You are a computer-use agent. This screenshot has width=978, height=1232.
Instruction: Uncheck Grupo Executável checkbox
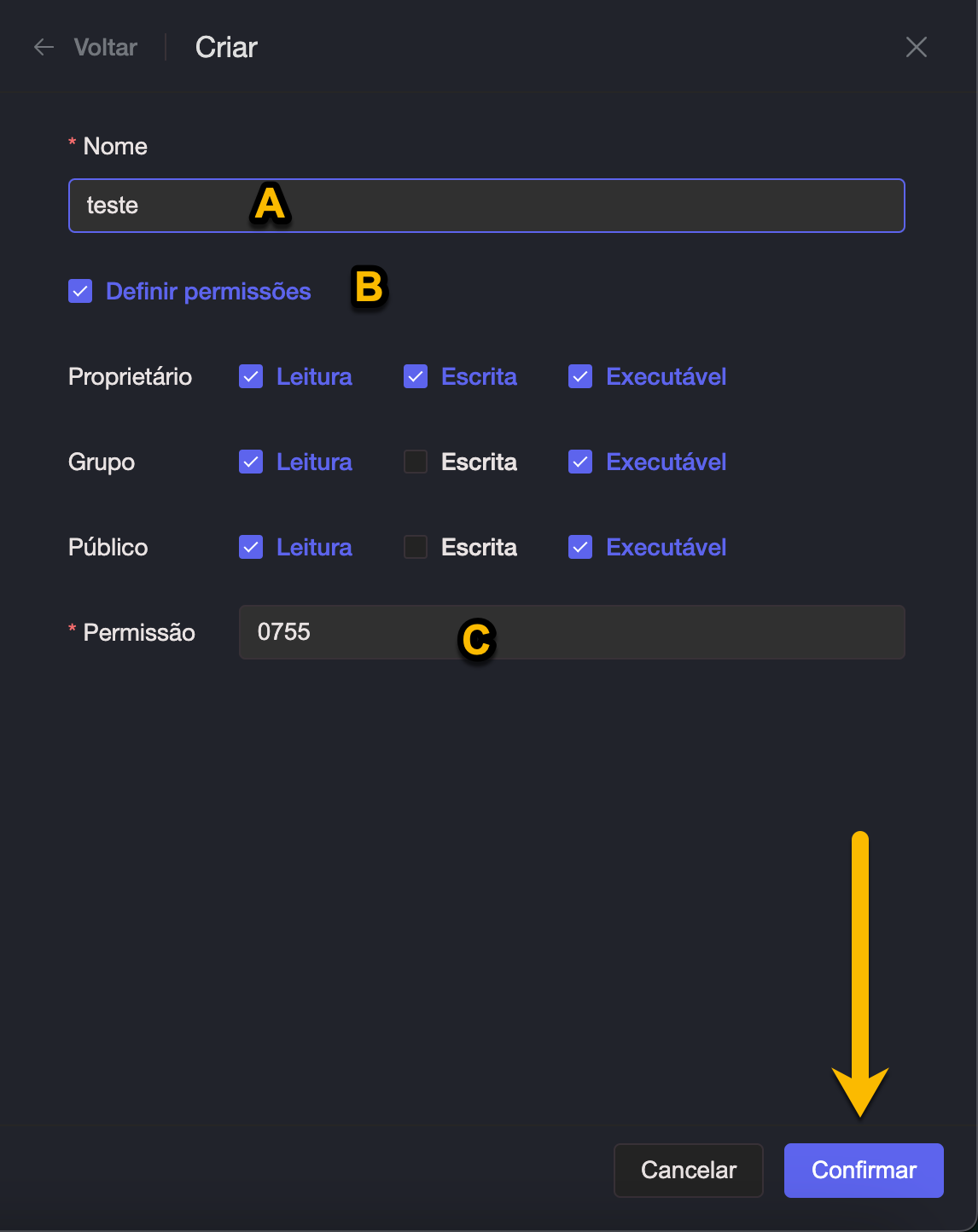point(580,462)
